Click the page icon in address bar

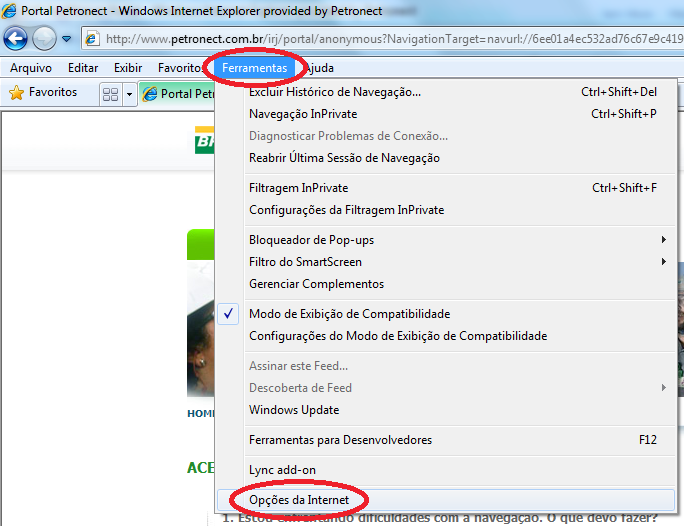(92, 39)
